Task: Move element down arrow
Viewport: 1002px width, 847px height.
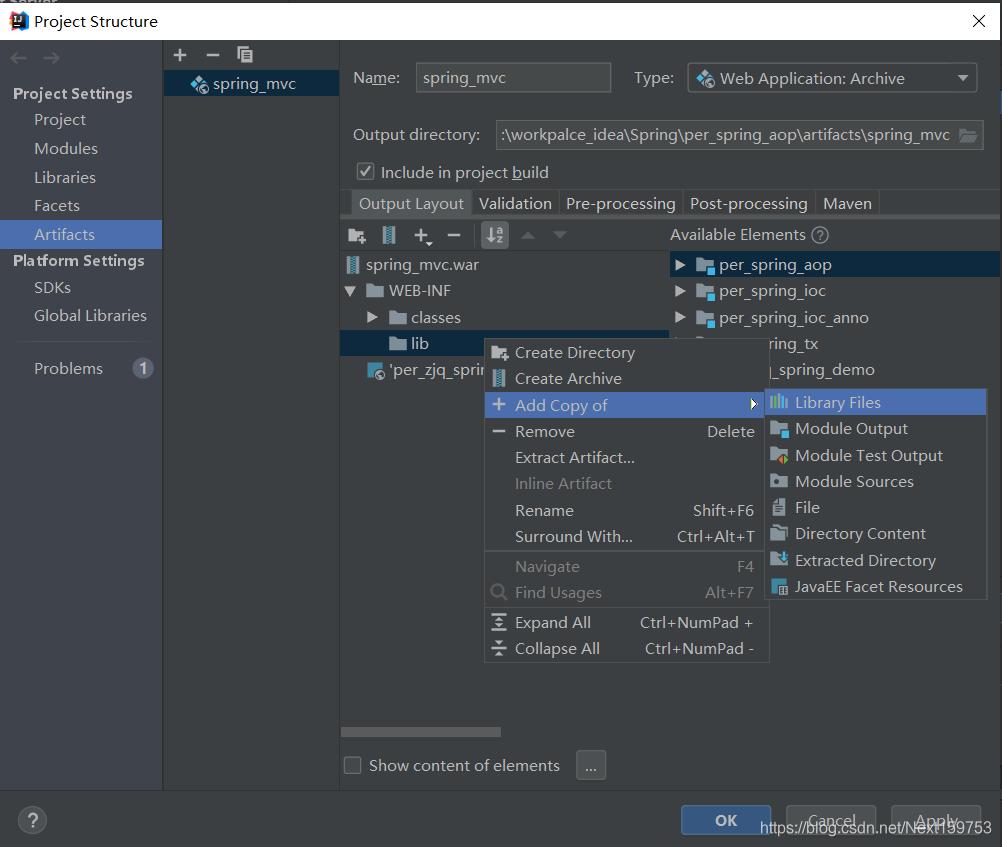Action: coord(560,235)
